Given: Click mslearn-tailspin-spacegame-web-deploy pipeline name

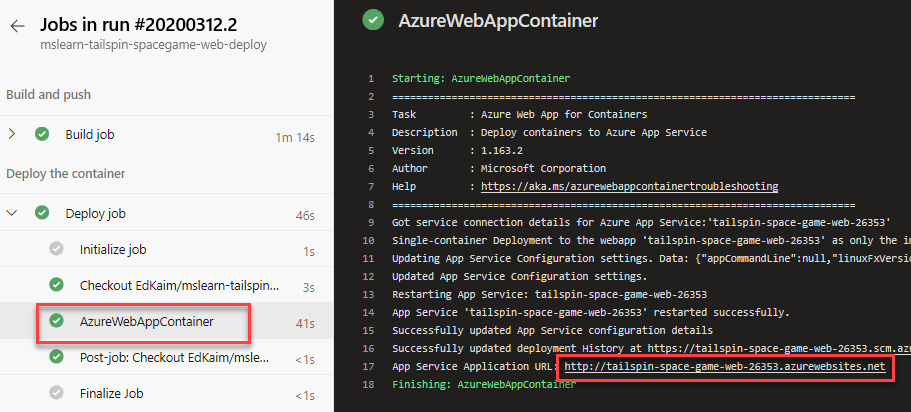Looking at the screenshot, I should pyautogui.click(x=153, y=45).
